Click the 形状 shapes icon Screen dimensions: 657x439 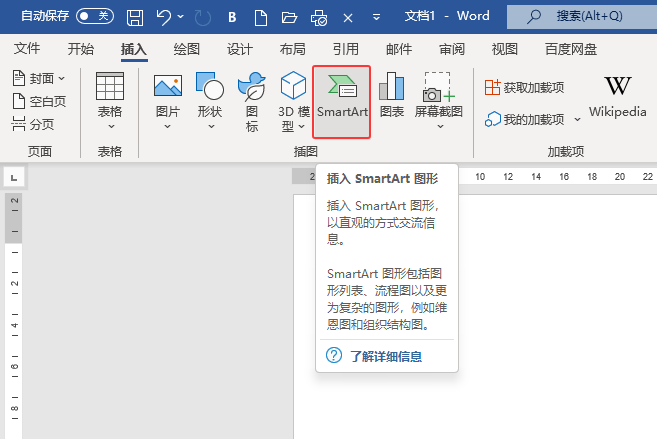210,86
